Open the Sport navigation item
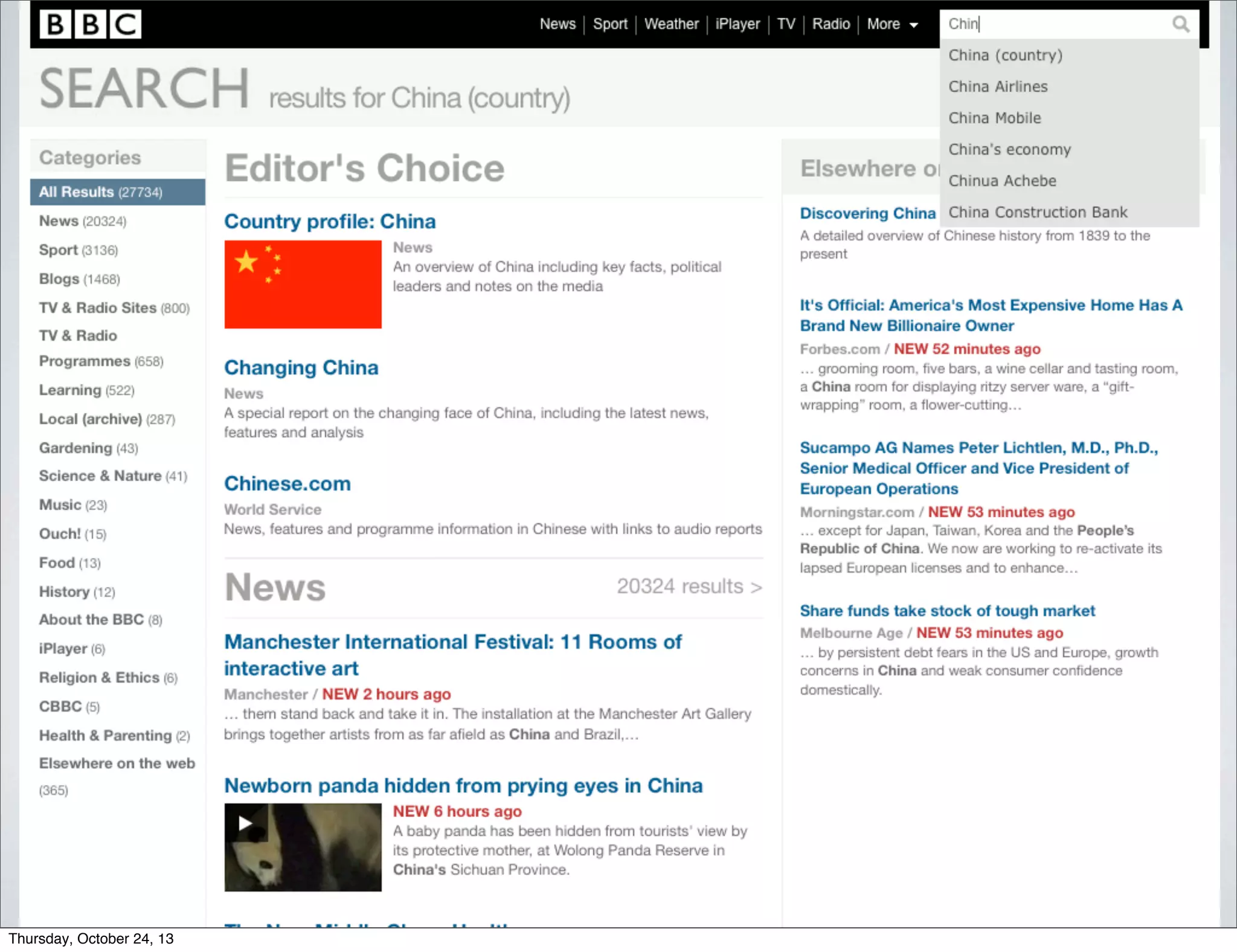Viewport: 1237px width, 952px height. click(x=610, y=24)
